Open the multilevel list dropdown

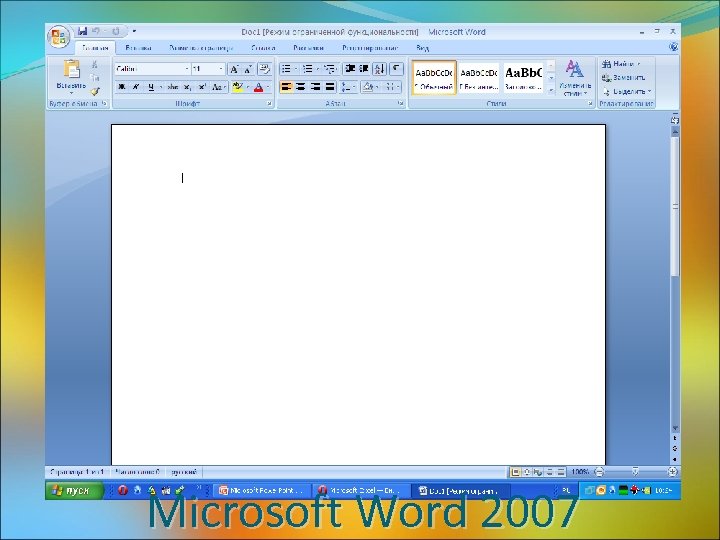coord(339,69)
